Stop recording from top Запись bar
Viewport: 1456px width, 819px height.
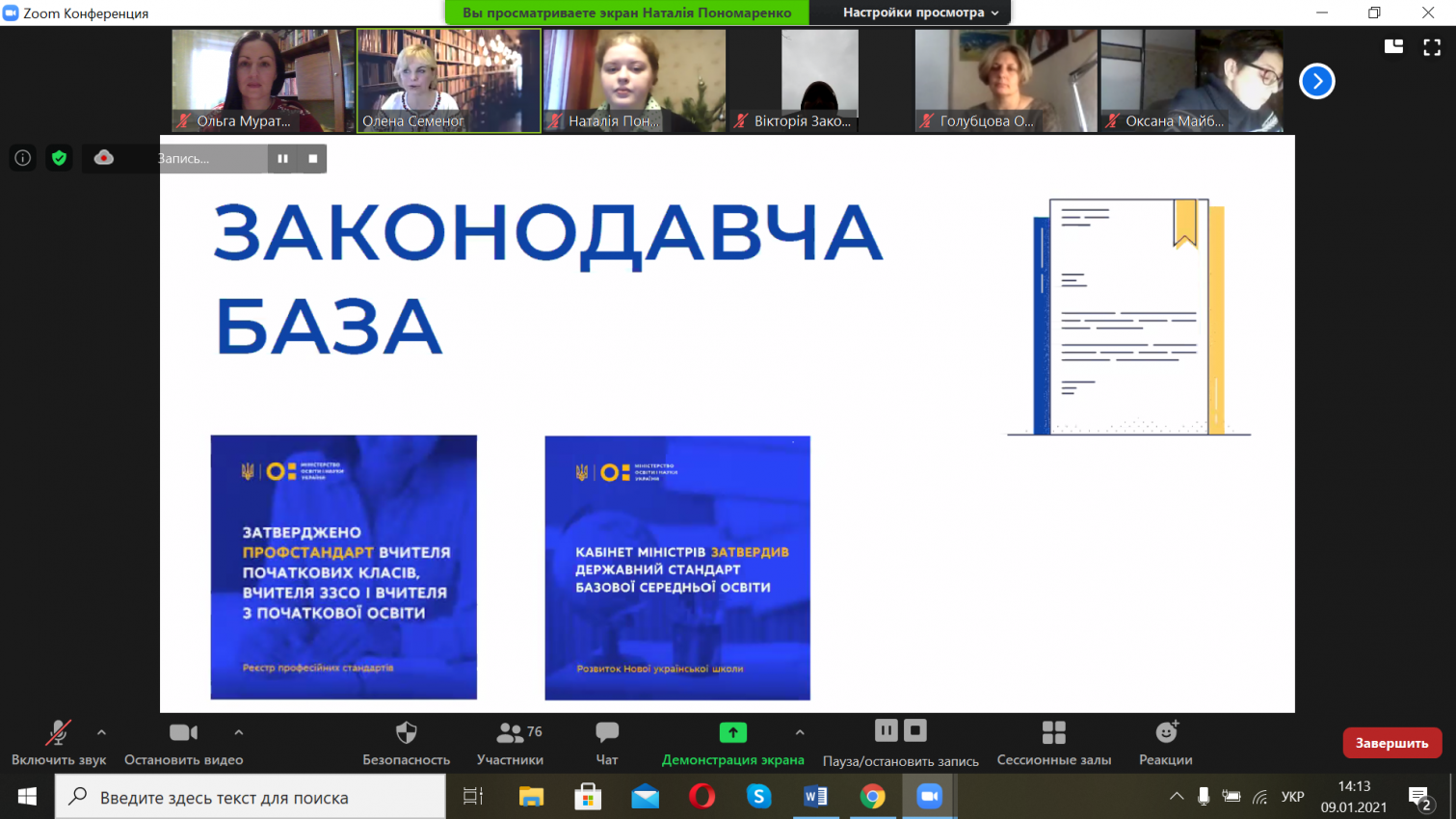coord(313,158)
